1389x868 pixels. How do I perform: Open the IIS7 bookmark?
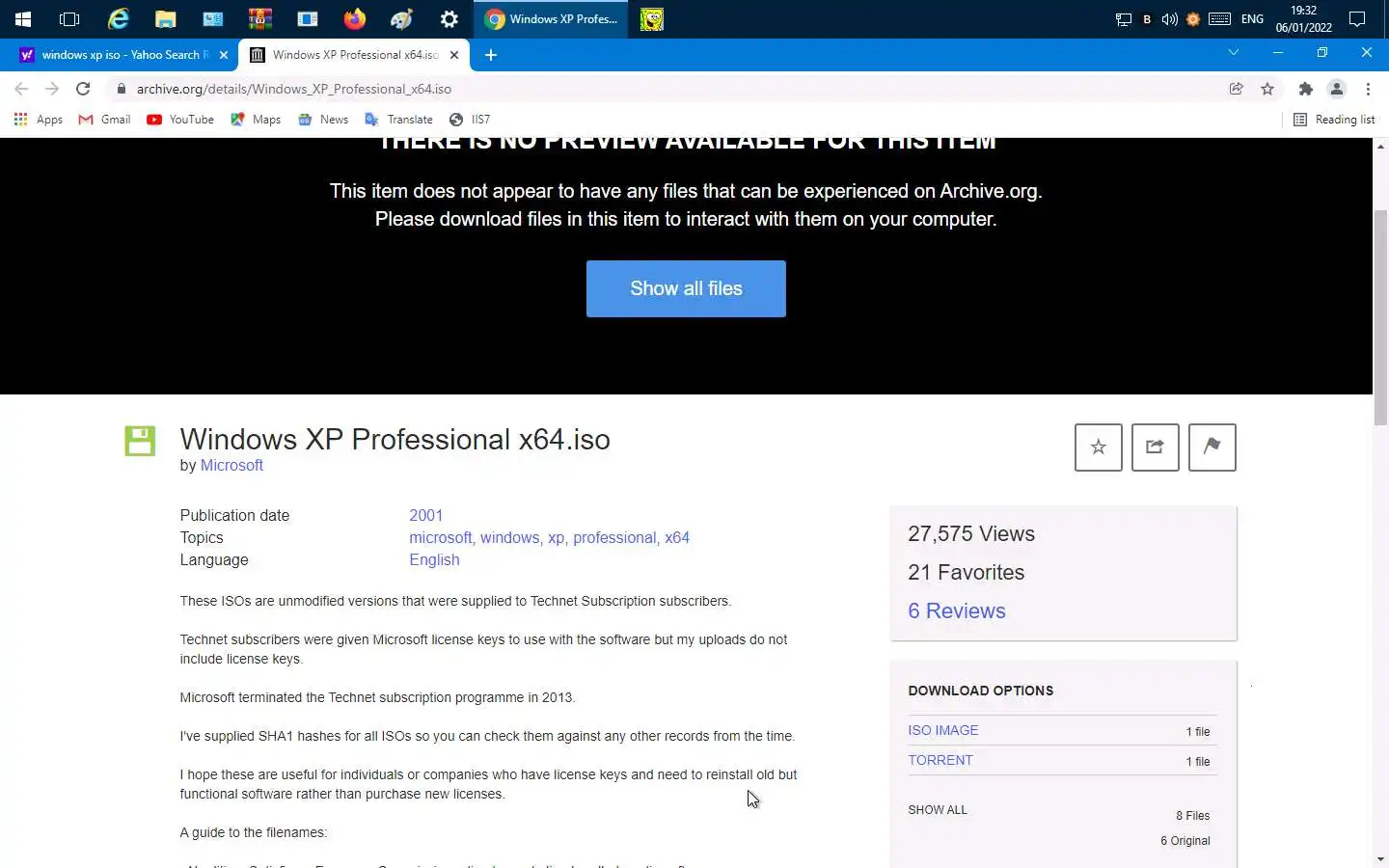point(470,120)
